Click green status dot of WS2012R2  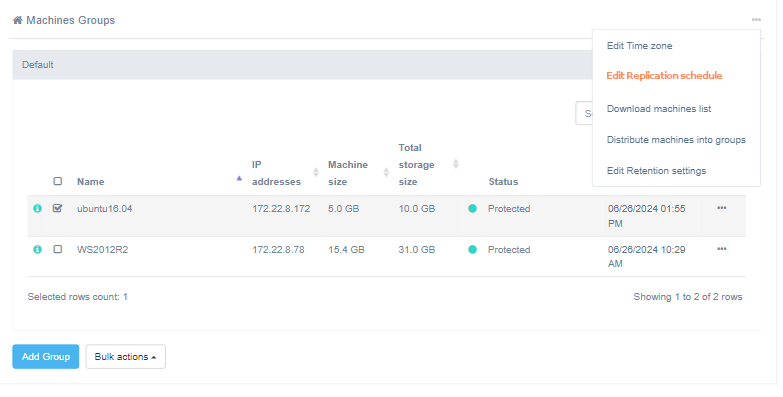[x=472, y=249]
